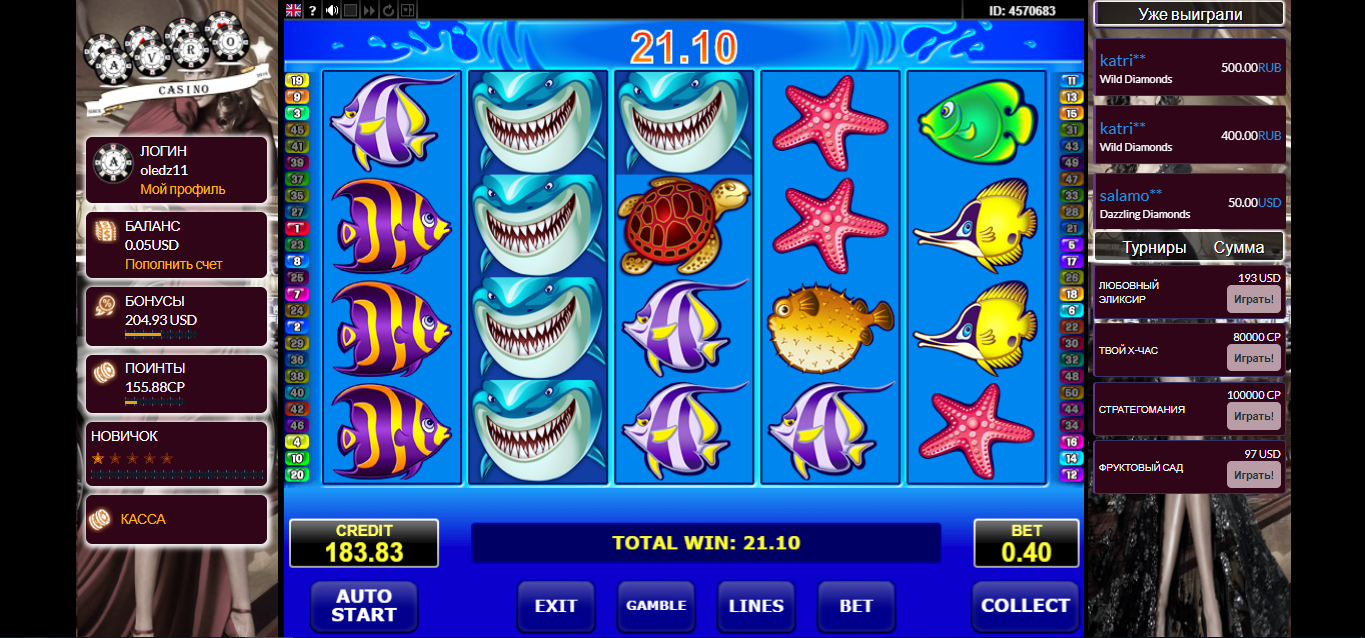
Task: Click the GAMBLE button
Action: coord(656,606)
